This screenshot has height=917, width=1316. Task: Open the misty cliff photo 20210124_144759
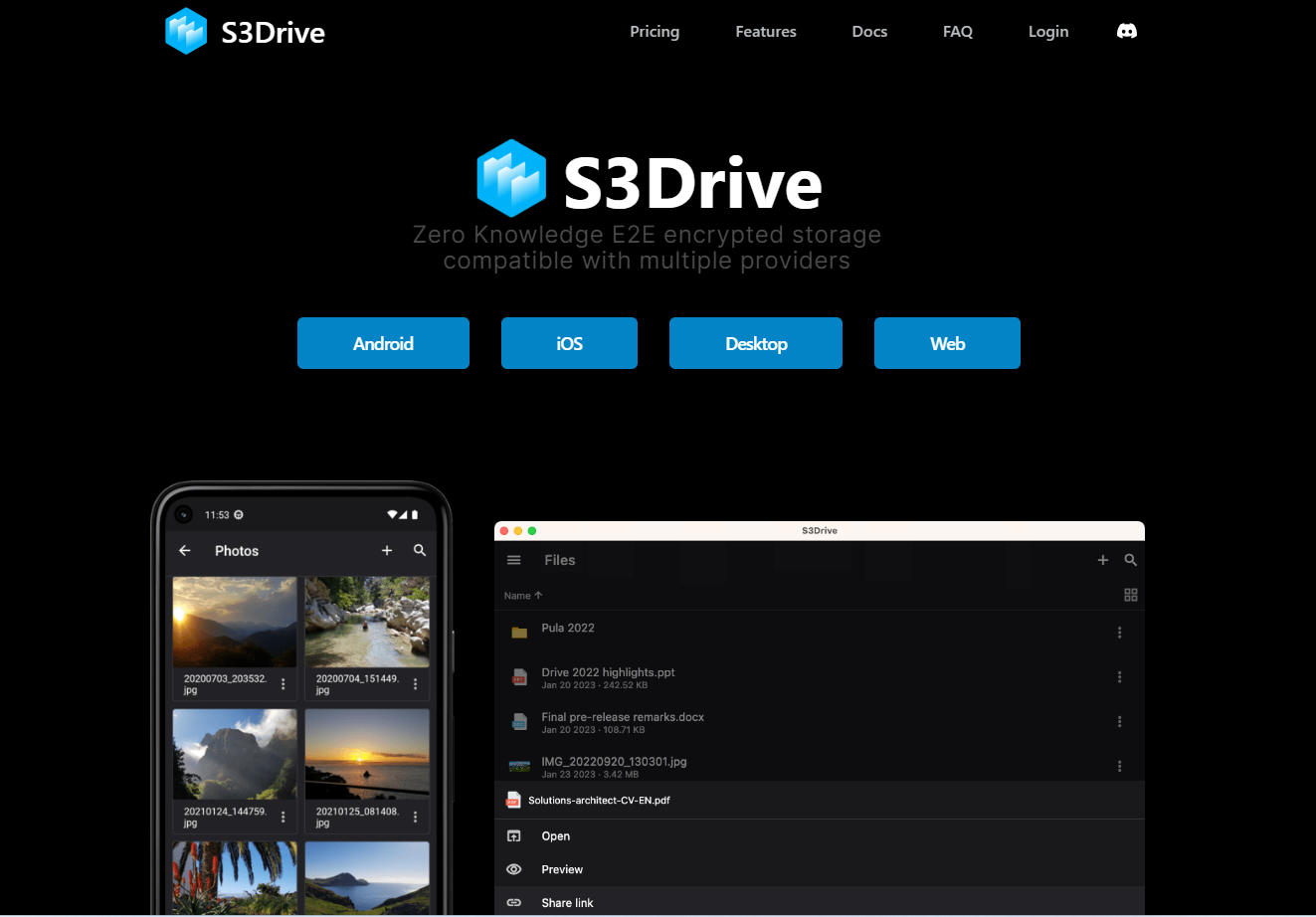pyautogui.click(x=235, y=754)
